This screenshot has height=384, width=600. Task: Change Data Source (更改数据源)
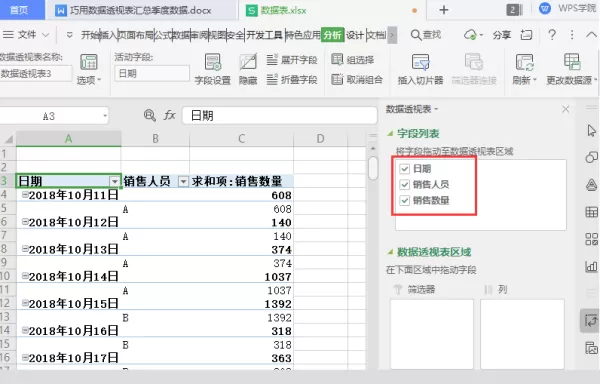(x=572, y=69)
